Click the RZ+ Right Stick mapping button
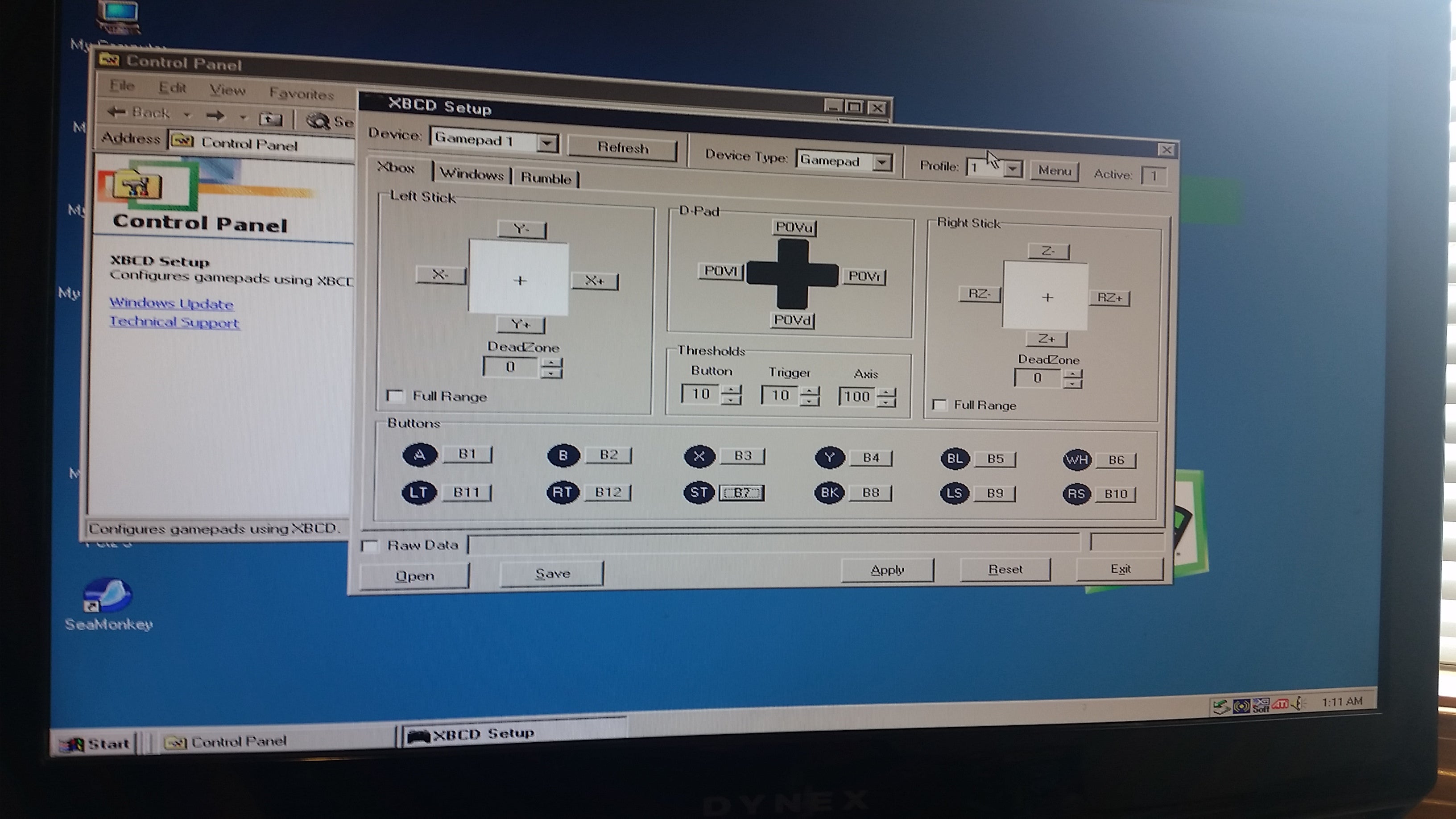This screenshot has width=1456, height=819. pos(1109,298)
